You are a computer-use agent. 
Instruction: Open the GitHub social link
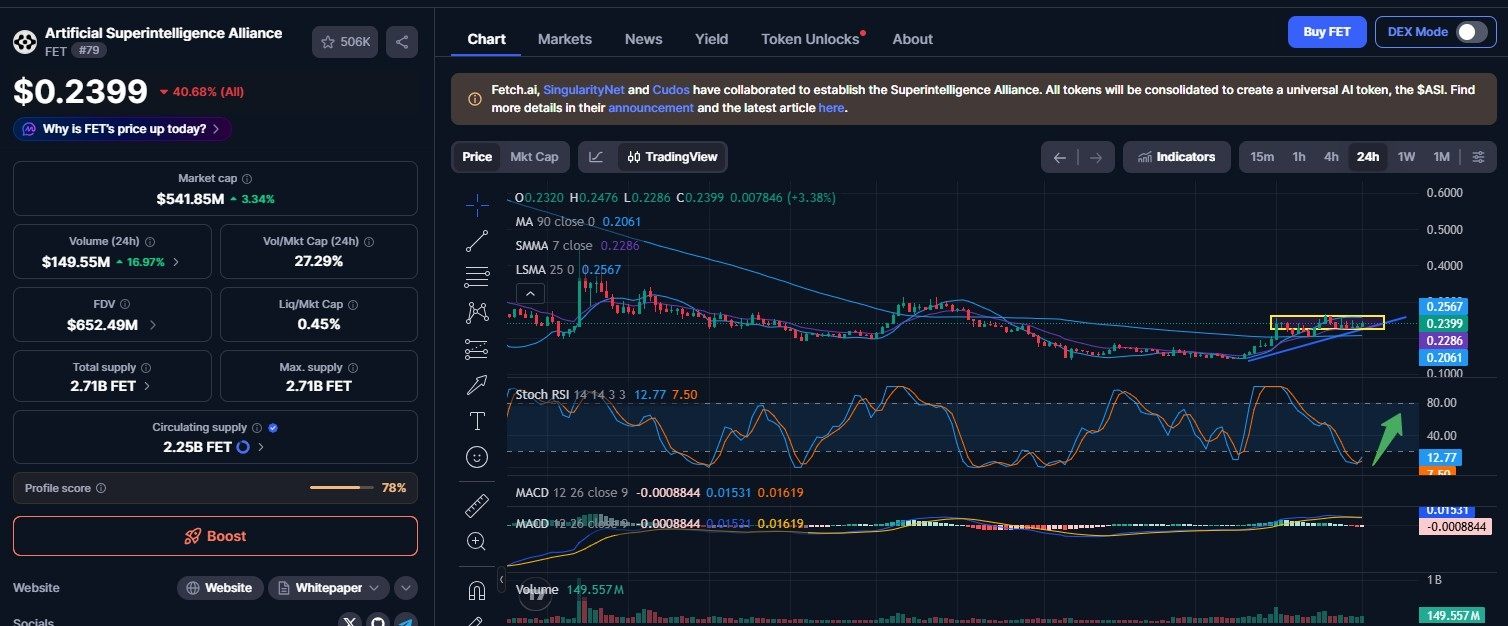point(377,622)
